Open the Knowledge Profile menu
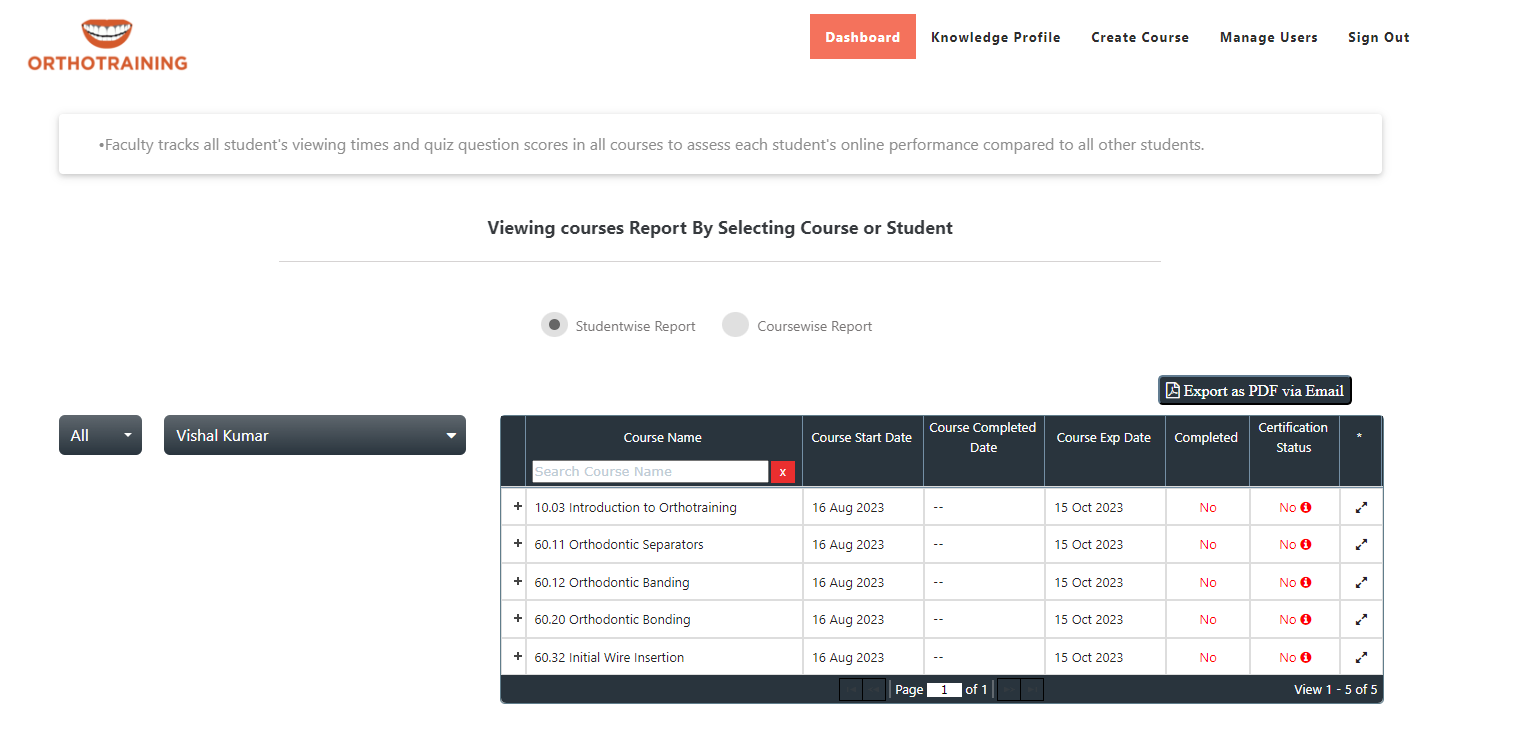The width and height of the screenshot is (1531, 731). 995,37
